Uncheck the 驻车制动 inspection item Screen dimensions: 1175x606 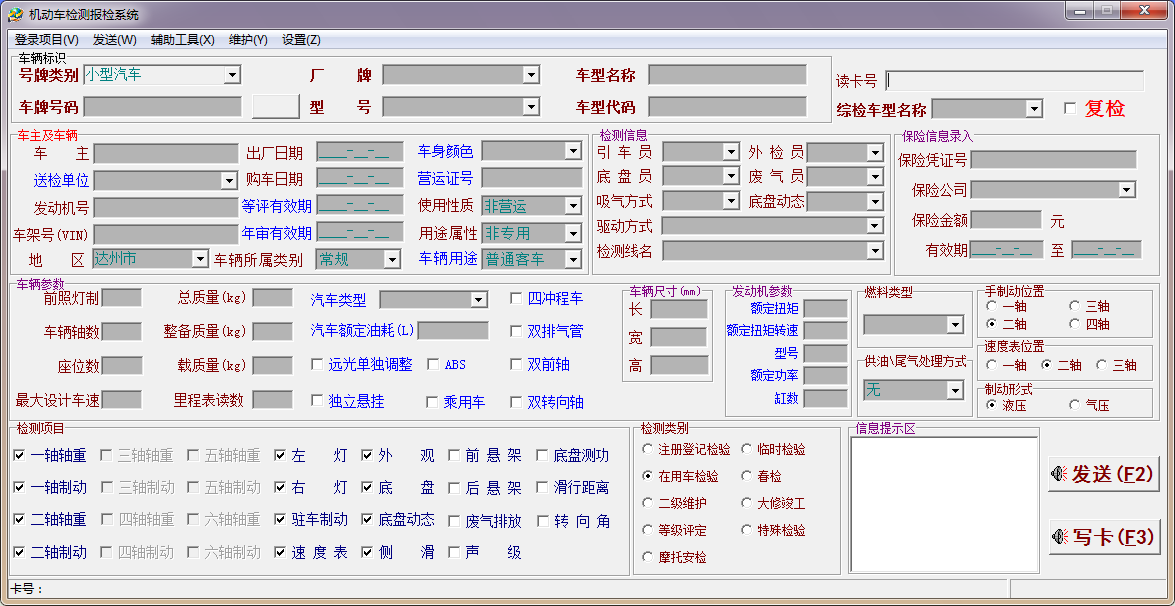(x=281, y=519)
